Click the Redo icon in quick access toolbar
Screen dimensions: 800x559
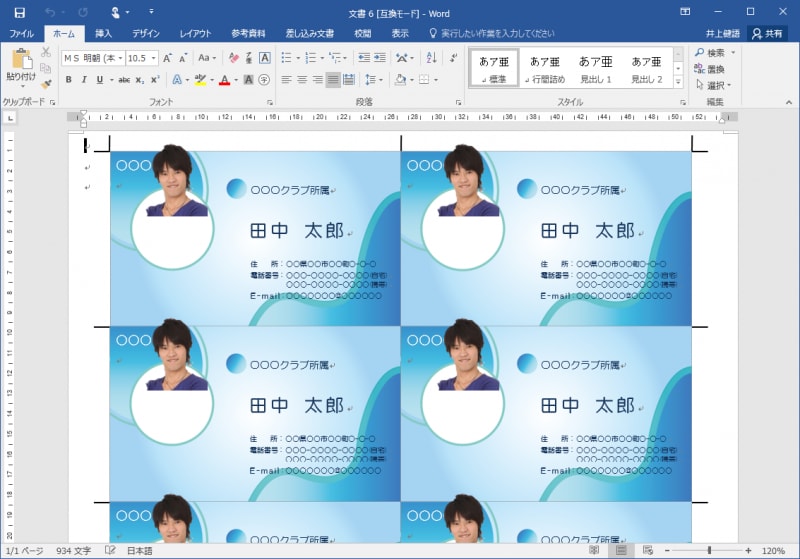83,12
